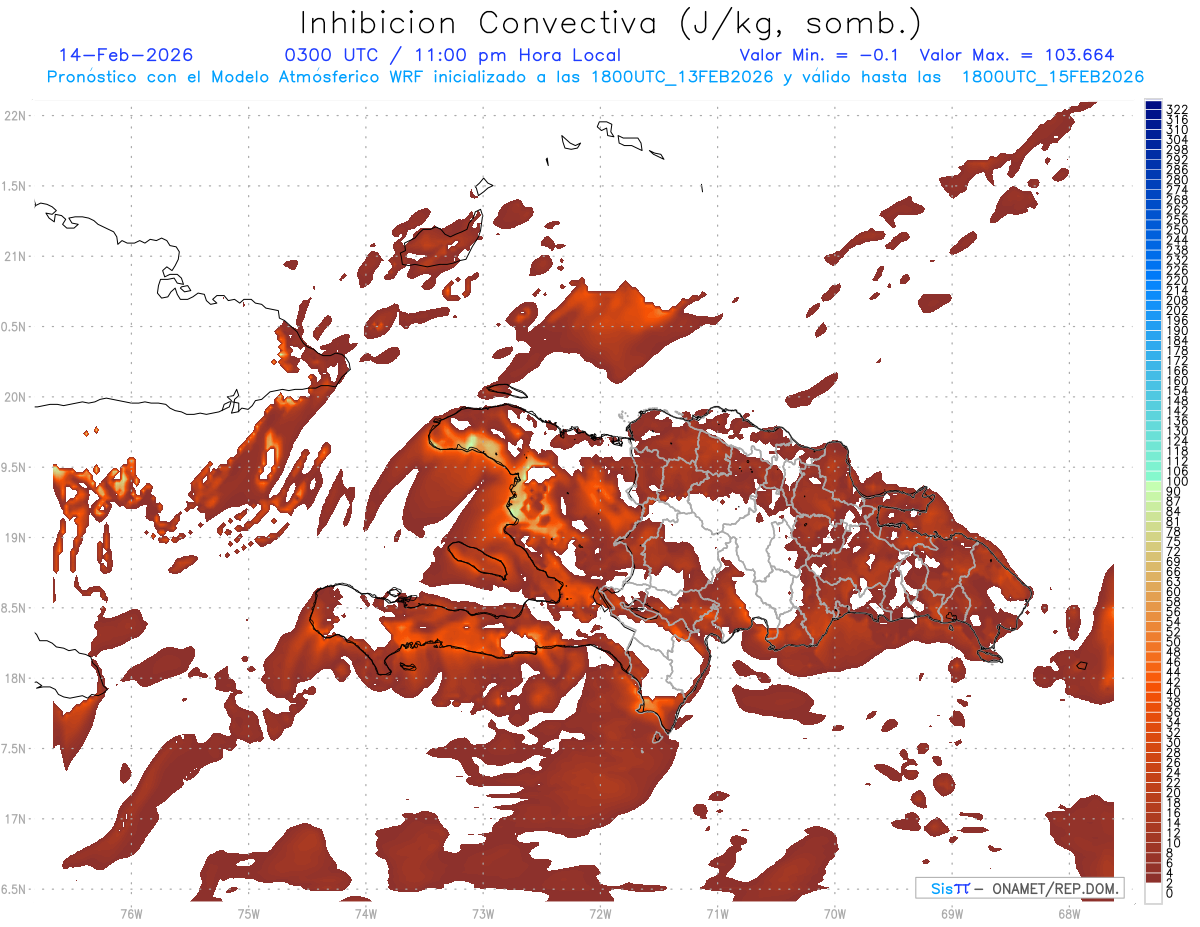Click the '322' value on the color scale
Screen dimensions: 1200x927
1176,109
